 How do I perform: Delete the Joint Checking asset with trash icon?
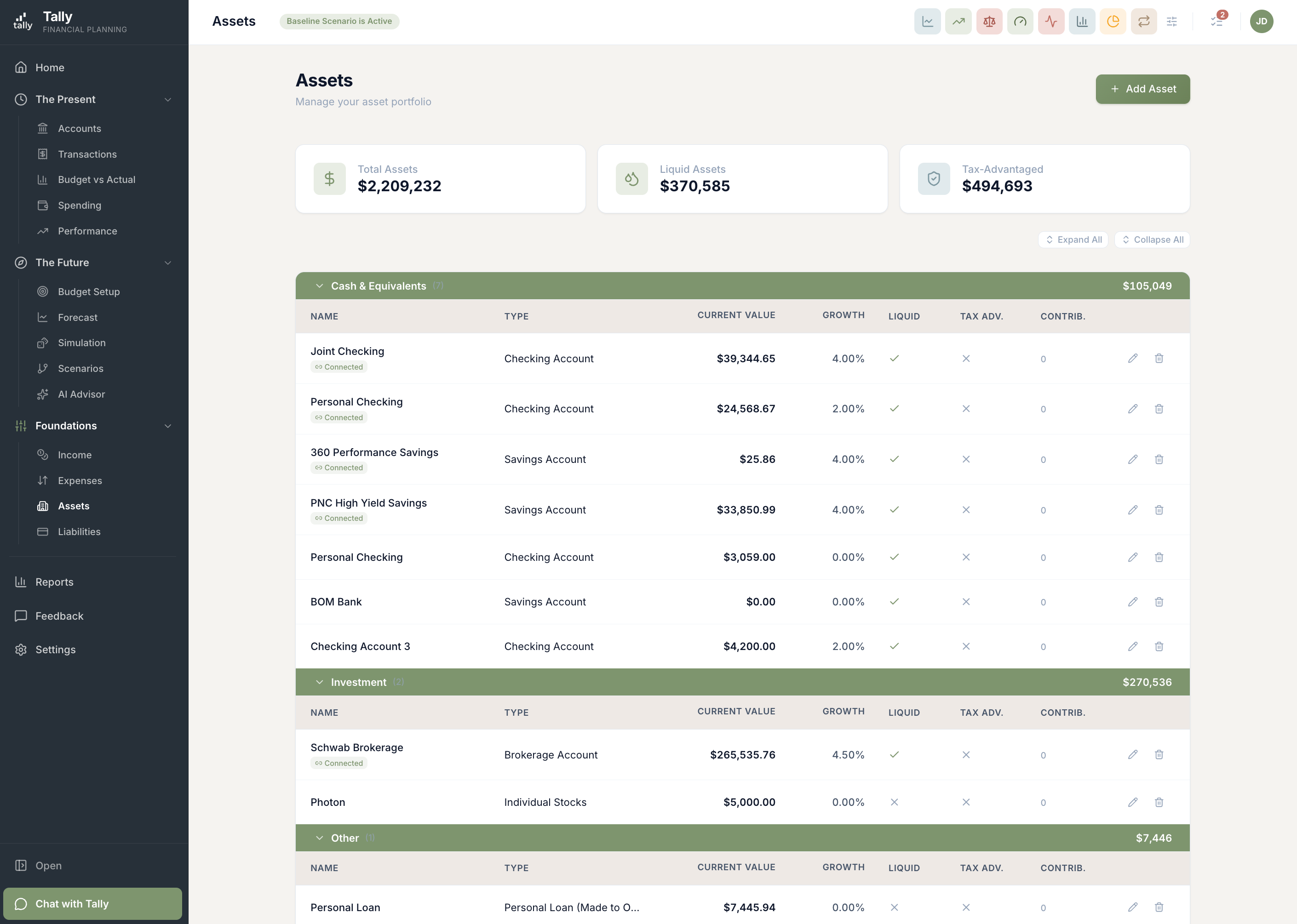point(1159,359)
